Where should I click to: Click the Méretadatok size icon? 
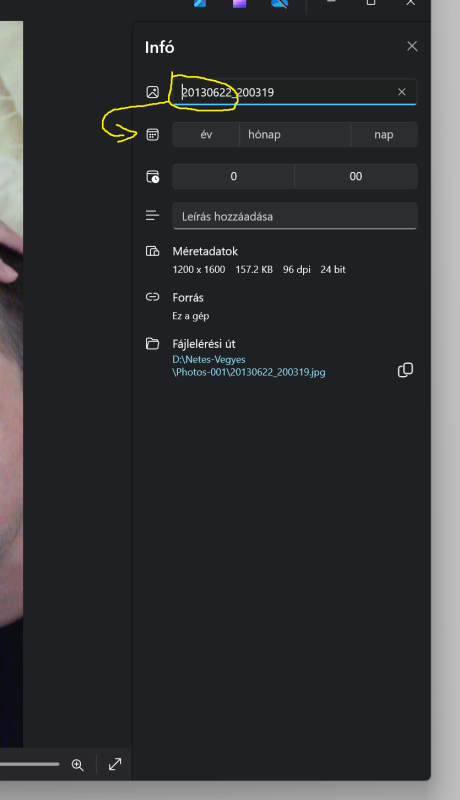[152, 251]
